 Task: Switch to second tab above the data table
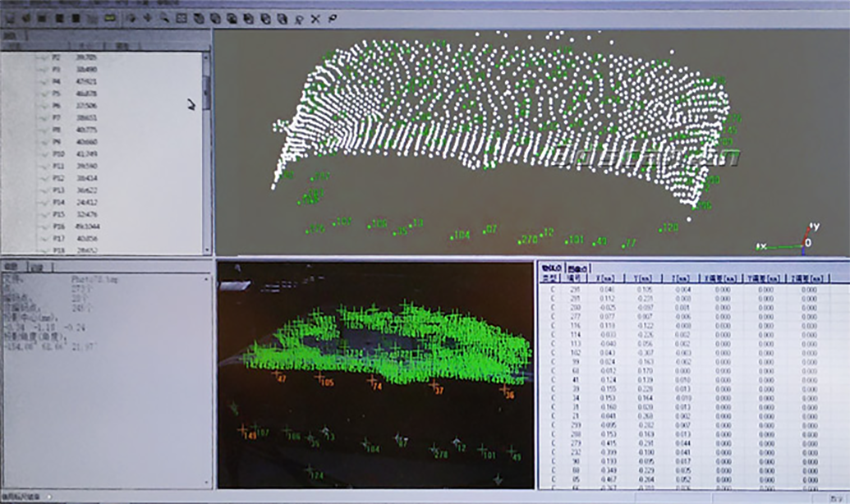(577, 268)
